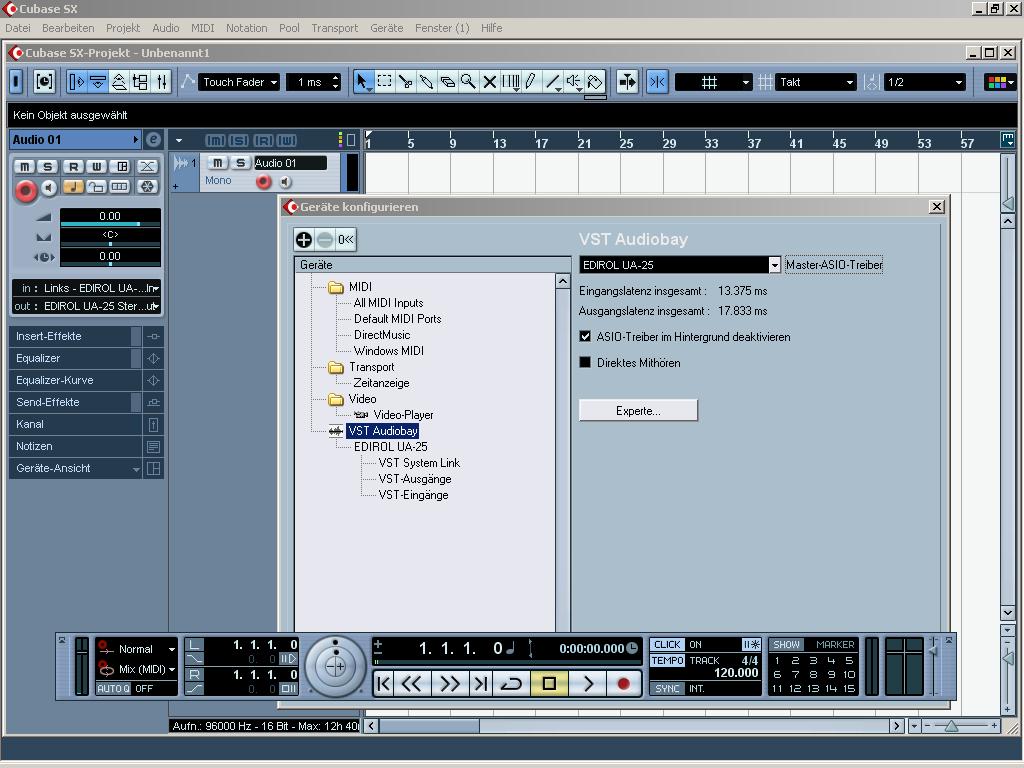Image resolution: width=1024 pixels, height=768 pixels.
Task: Select the Line tool
Action: point(552,82)
